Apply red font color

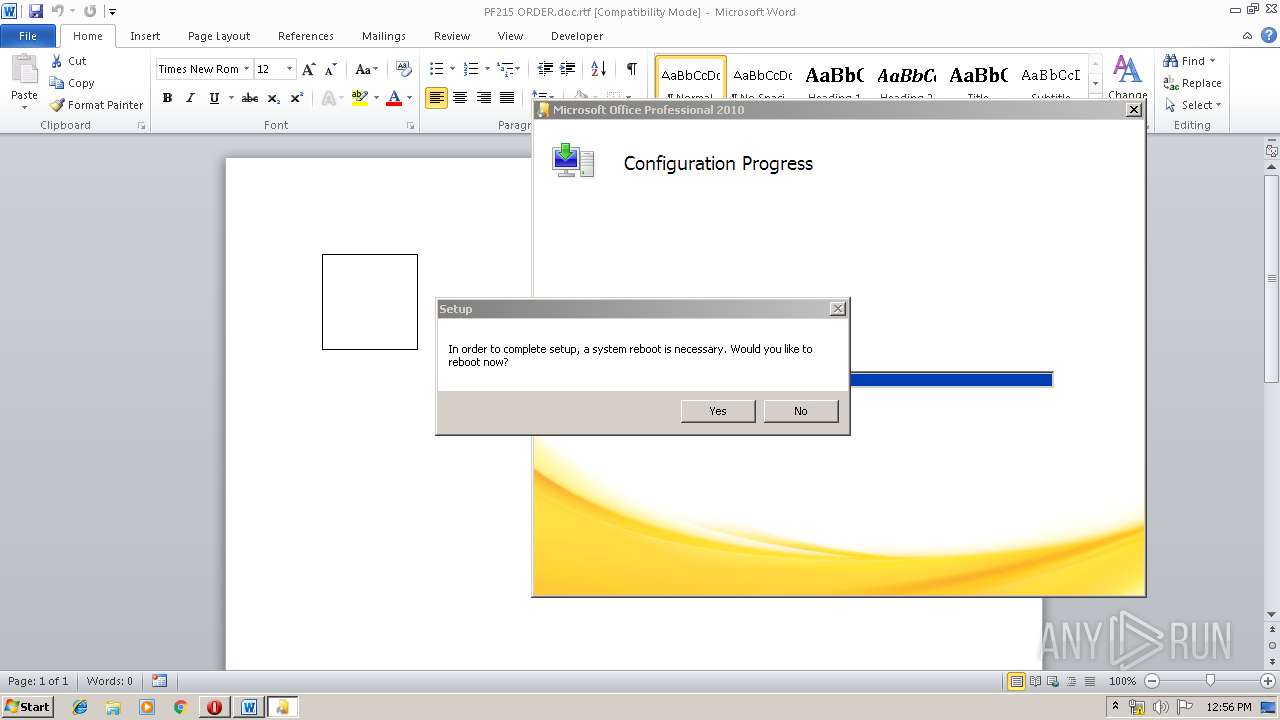click(x=394, y=98)
